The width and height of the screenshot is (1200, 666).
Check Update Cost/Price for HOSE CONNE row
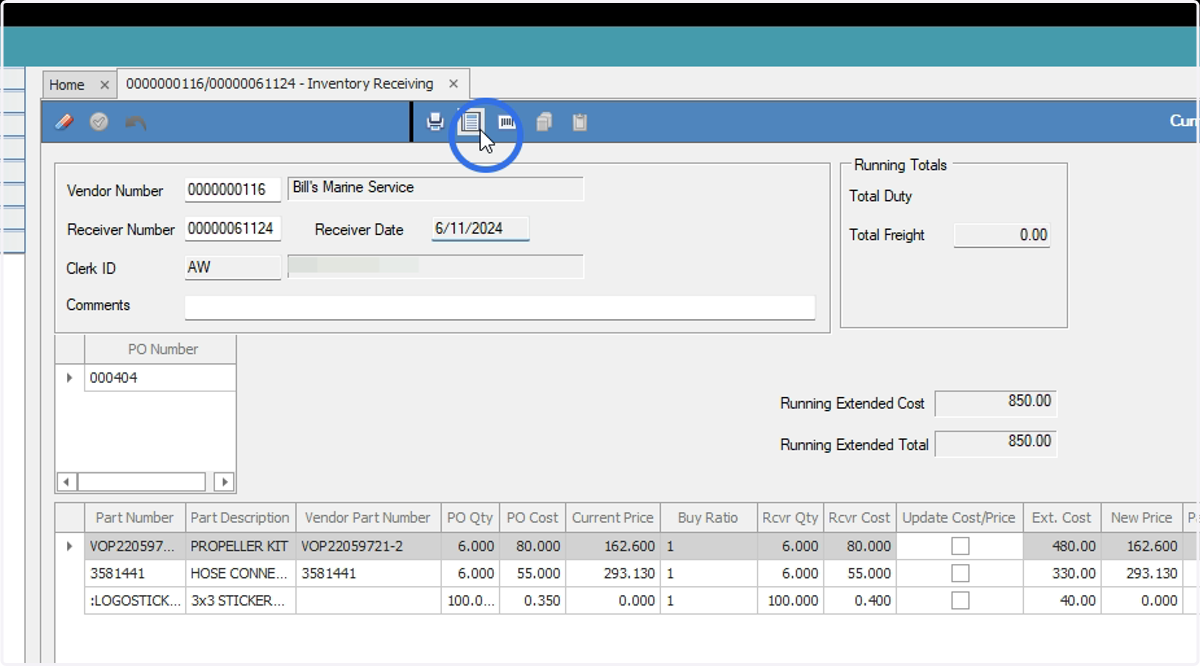pyautogui.click(x=960, y=573)
